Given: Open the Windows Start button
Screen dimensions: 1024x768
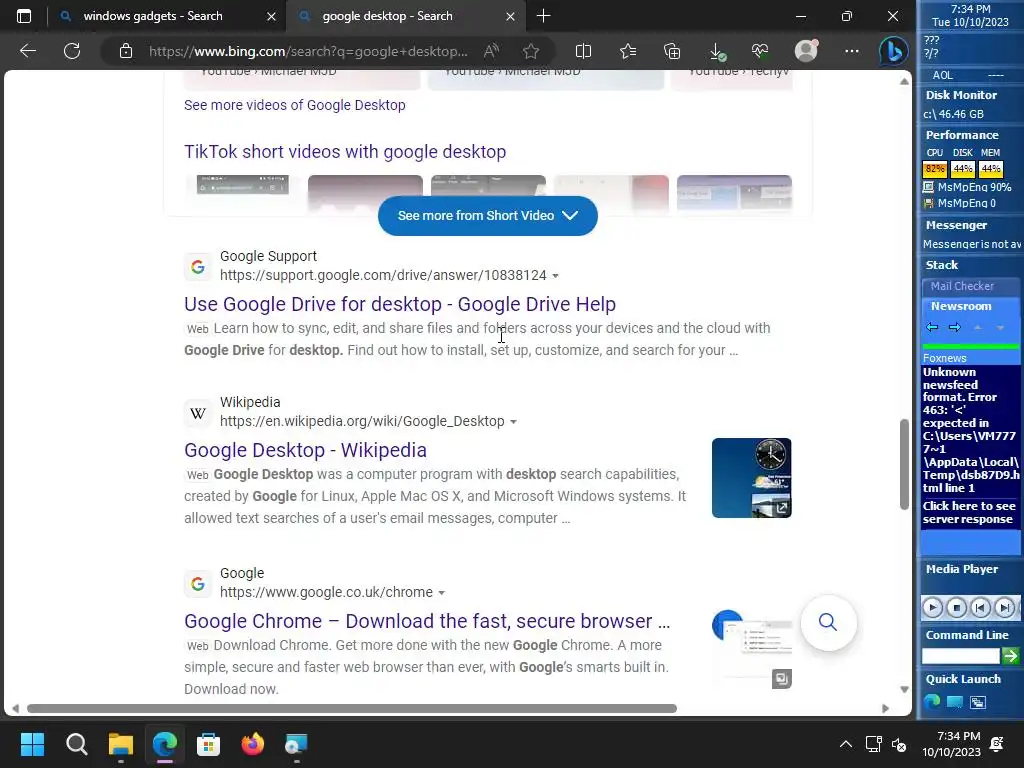Looking at the screenshot, I should [x=32, y=744].
